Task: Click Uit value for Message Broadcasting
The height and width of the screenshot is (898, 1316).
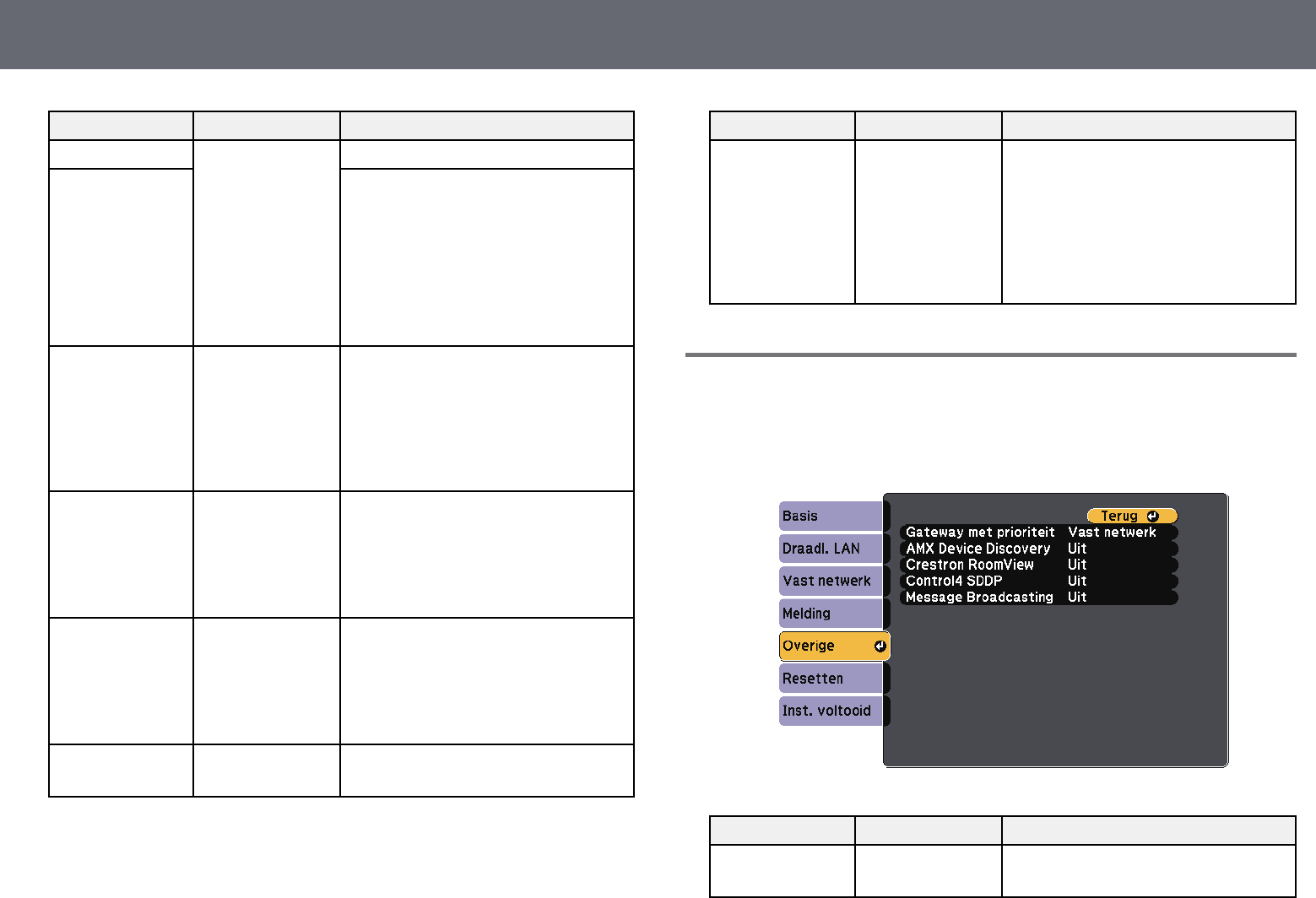Action: point(1077,597)
